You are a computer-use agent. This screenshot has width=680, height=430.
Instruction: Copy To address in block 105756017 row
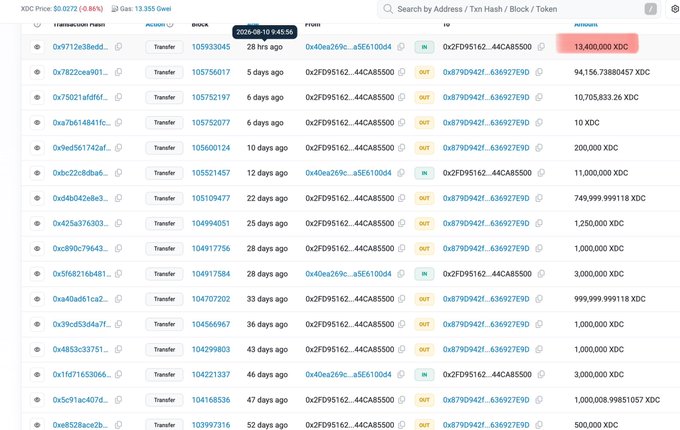[x=539, y=72]
